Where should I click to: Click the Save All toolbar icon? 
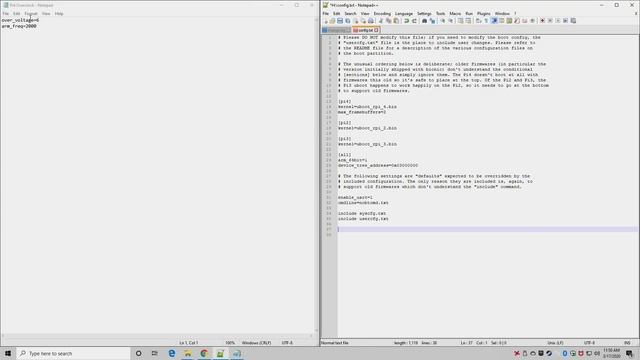pyautogui.click(x=348, y=20)
